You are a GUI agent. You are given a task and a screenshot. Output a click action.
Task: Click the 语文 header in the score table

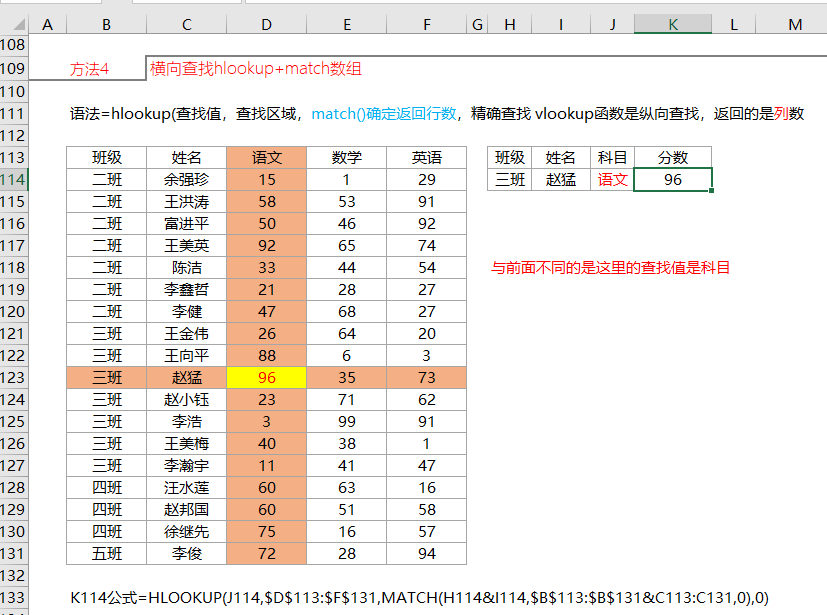(x=266, y=158)
